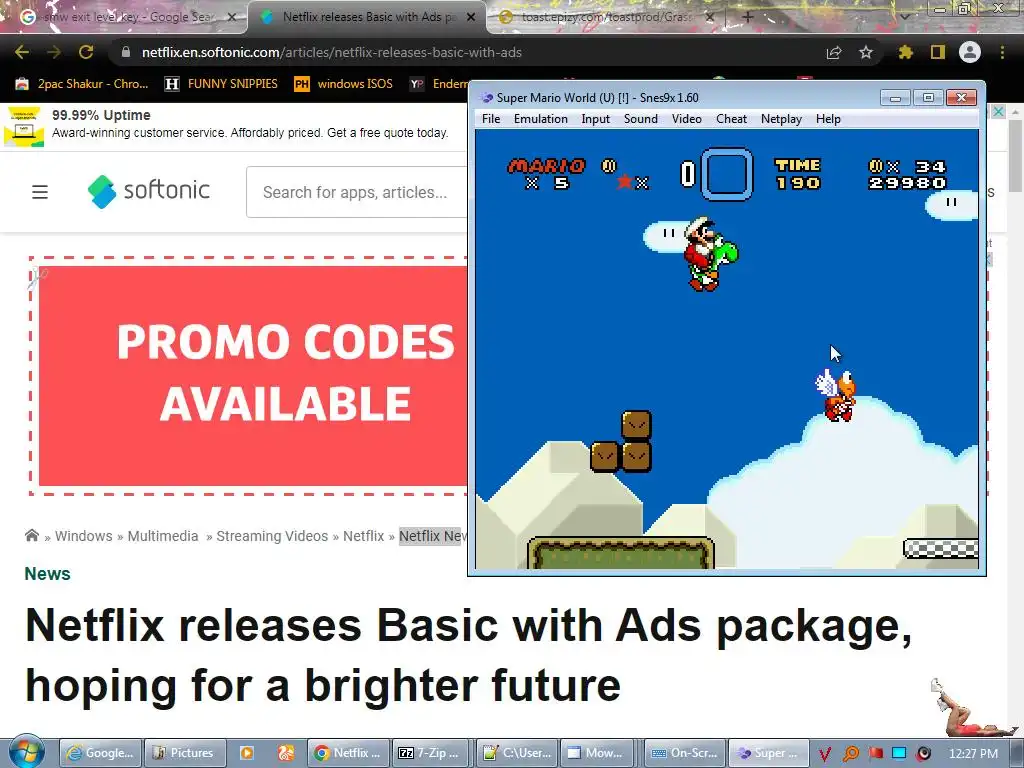This screenshot has height=768, width=1024.
Task: Open the C:\User Notepad++ taskbar item
Action: 517,753
